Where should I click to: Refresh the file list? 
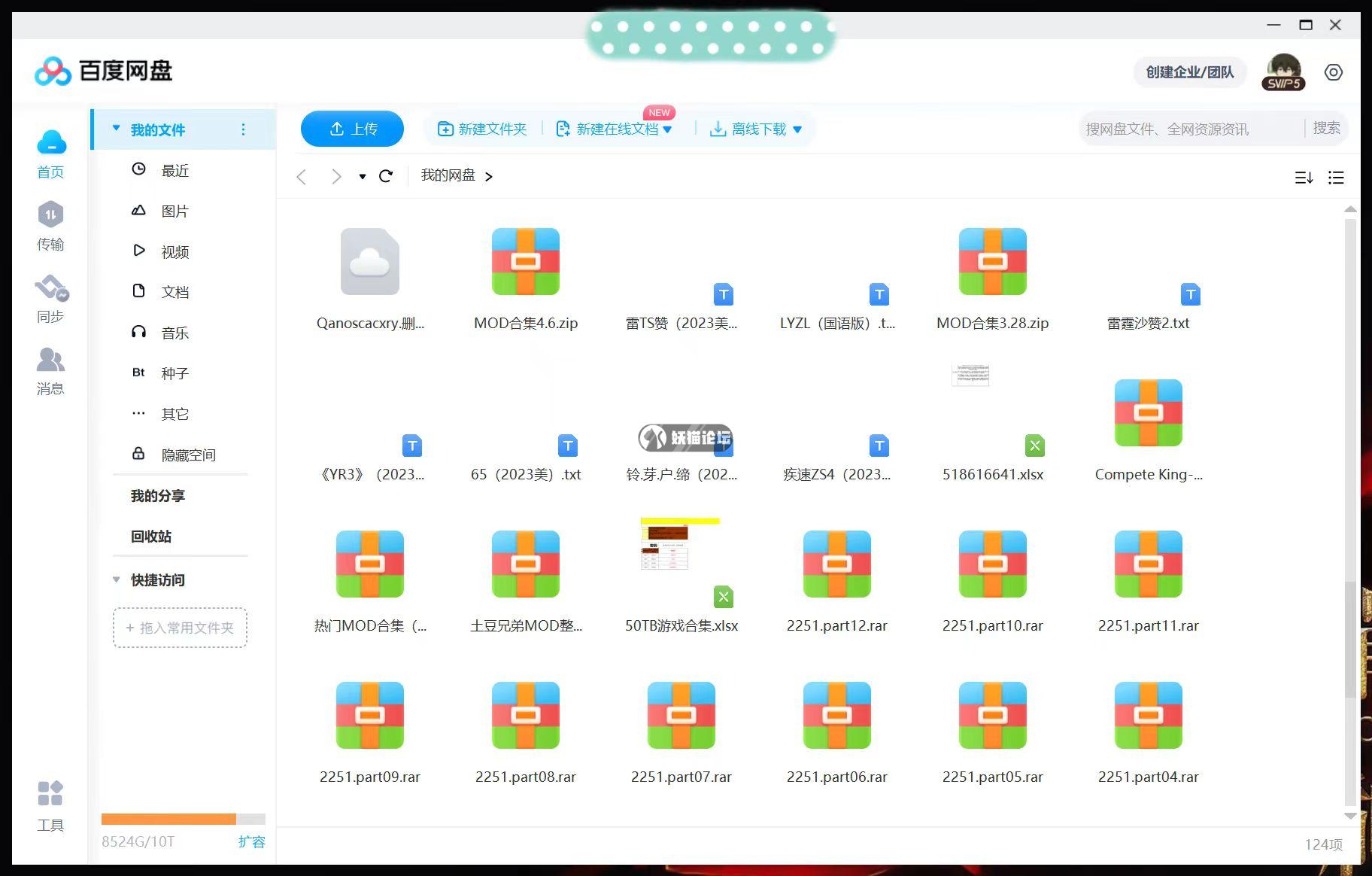tap(386, 176)
